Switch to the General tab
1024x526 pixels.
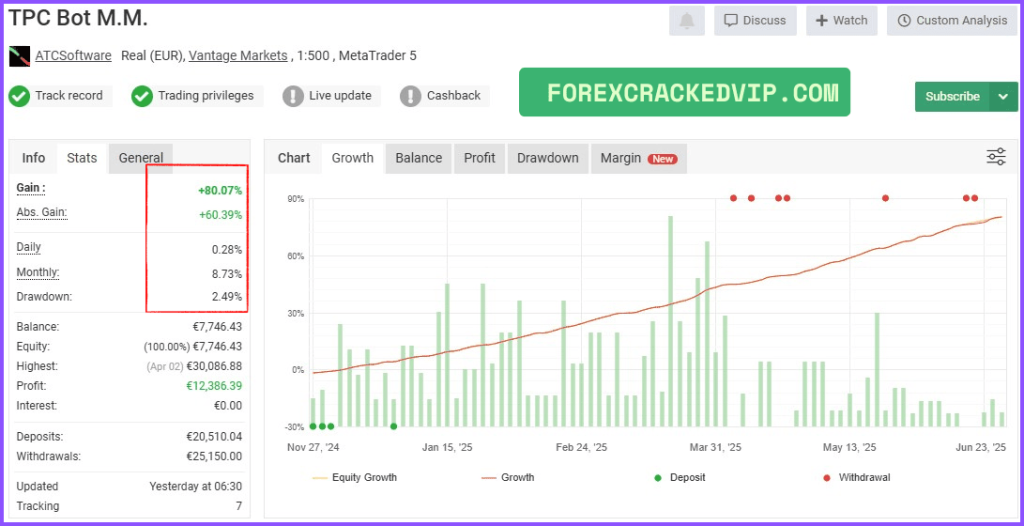(x=140, y=158)
